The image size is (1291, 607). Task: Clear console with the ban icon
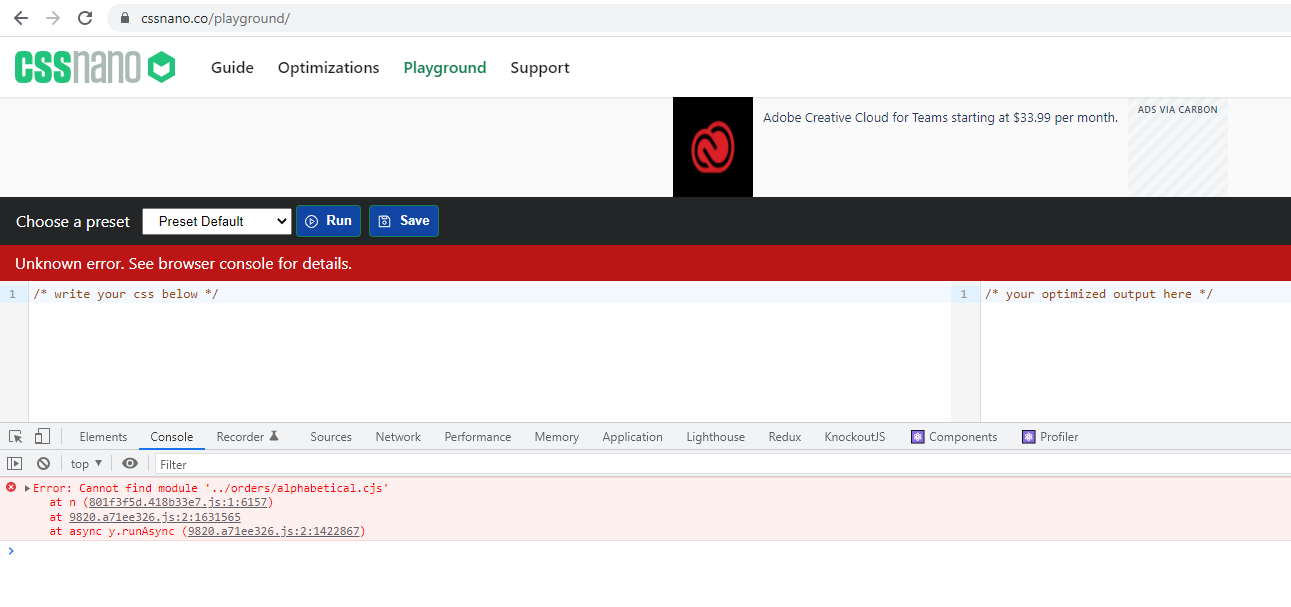tap(43, 464)
